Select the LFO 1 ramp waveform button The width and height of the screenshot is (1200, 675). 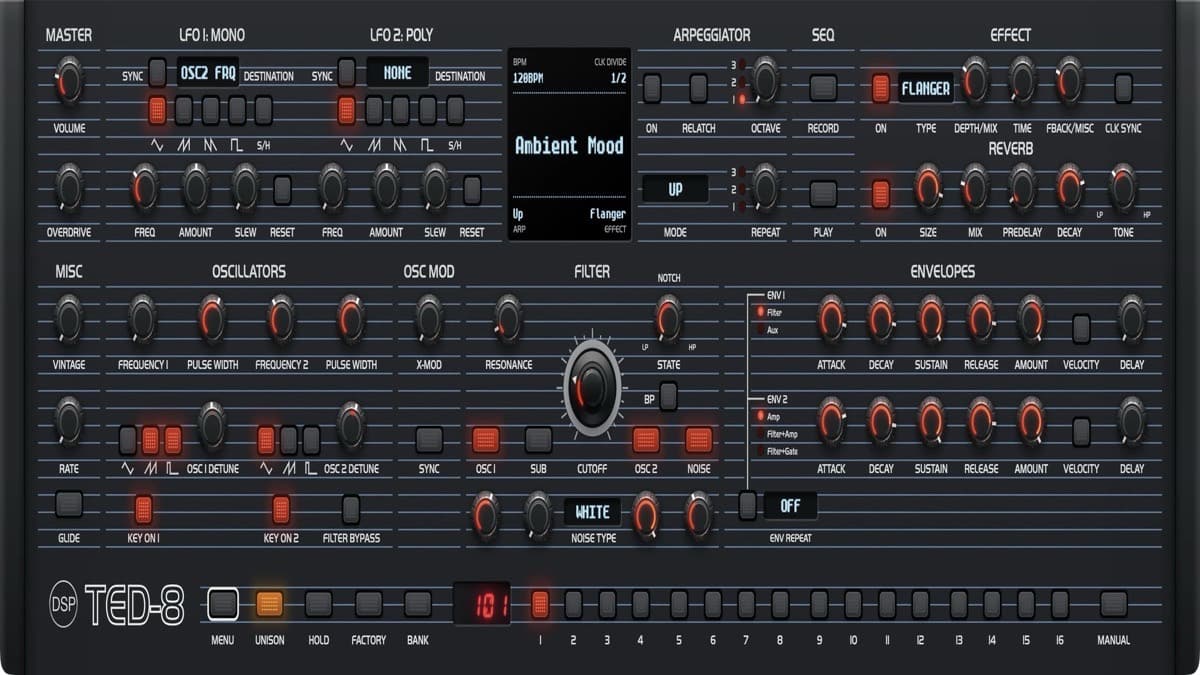click(x=211, y=110)
